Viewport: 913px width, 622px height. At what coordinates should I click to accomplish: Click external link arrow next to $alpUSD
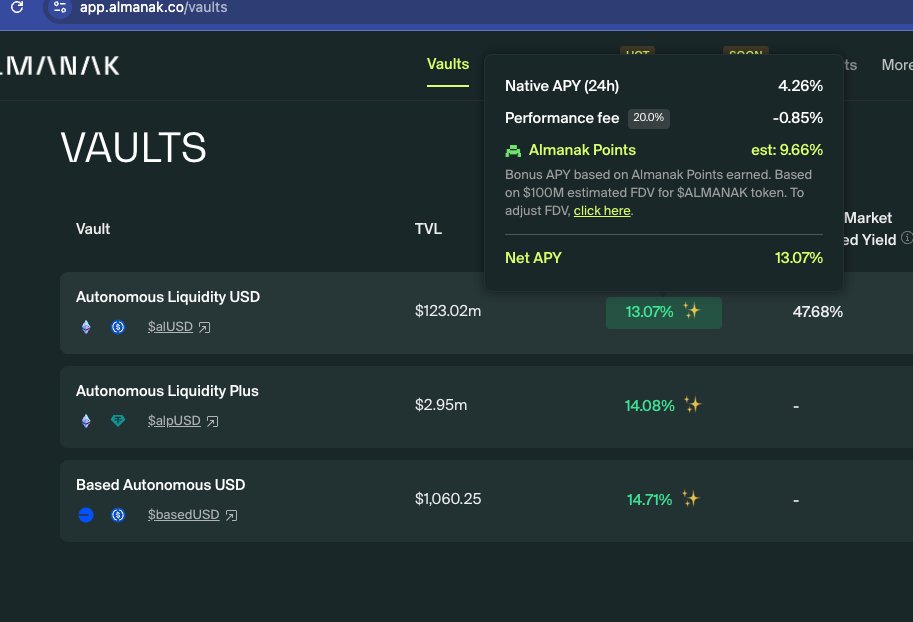(213, 421)
